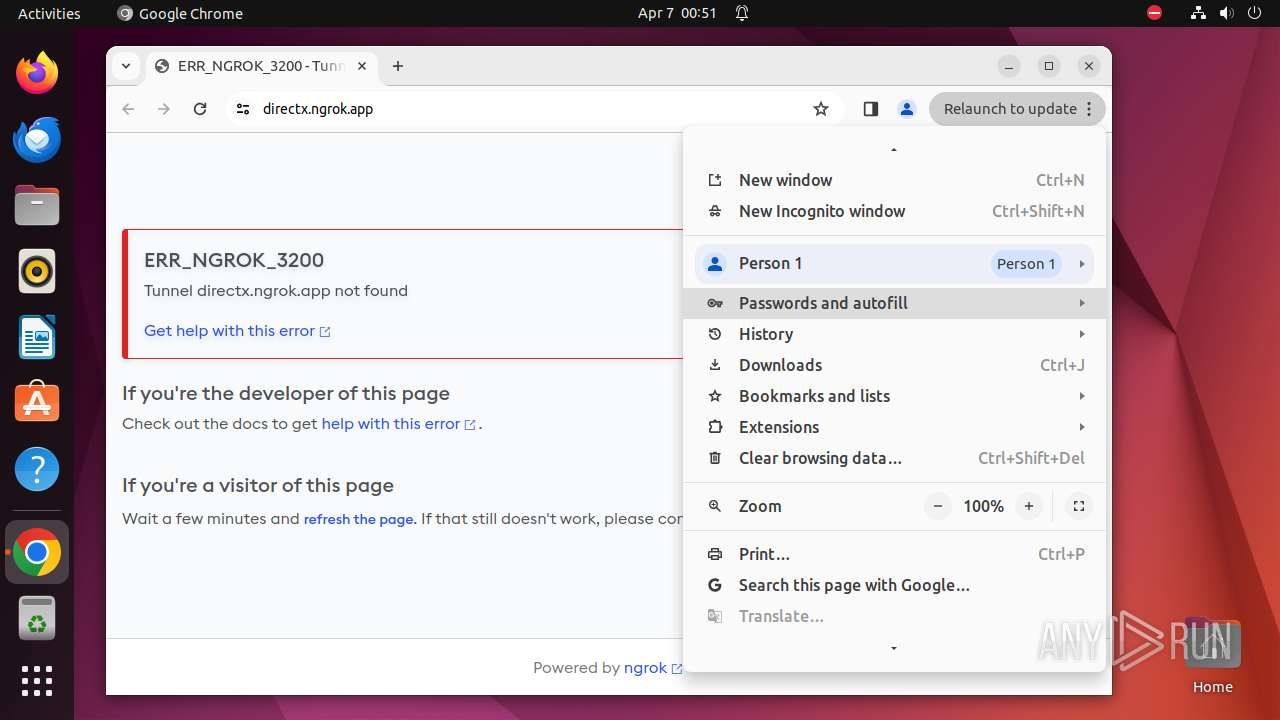Open the Home desktop folder
1280x720 pixels.
(x=1212, y=656)
